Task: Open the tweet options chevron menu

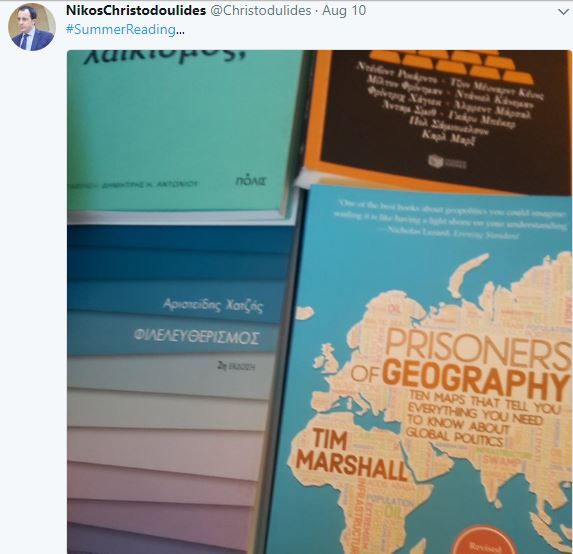Action: [563, 12]
